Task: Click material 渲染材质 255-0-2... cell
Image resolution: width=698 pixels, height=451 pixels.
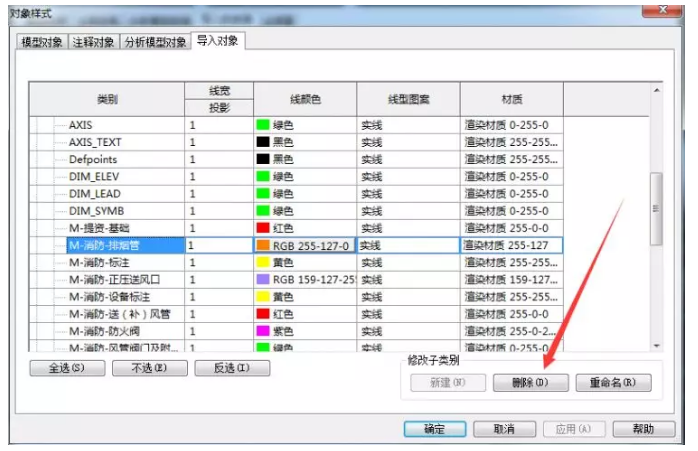Action: point(511,331)
